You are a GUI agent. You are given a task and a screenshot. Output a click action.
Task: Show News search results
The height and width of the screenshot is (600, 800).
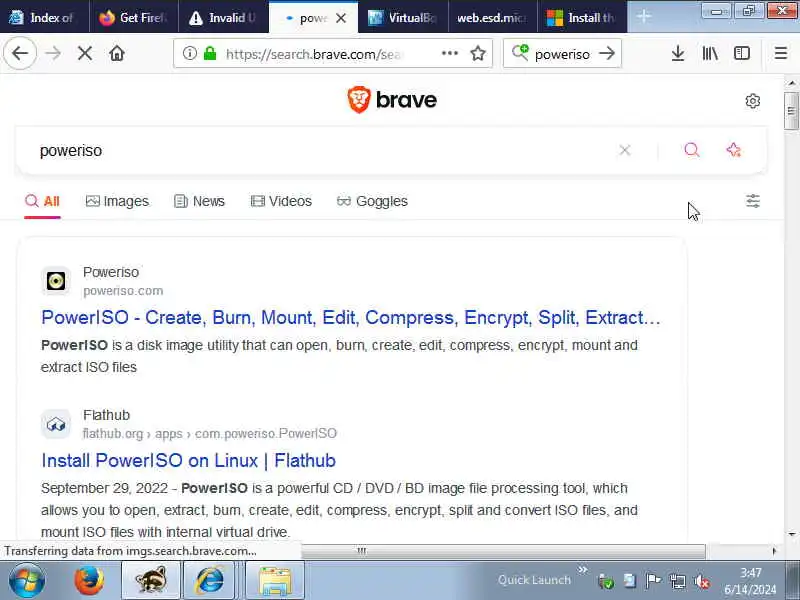(x=199, y=201)
